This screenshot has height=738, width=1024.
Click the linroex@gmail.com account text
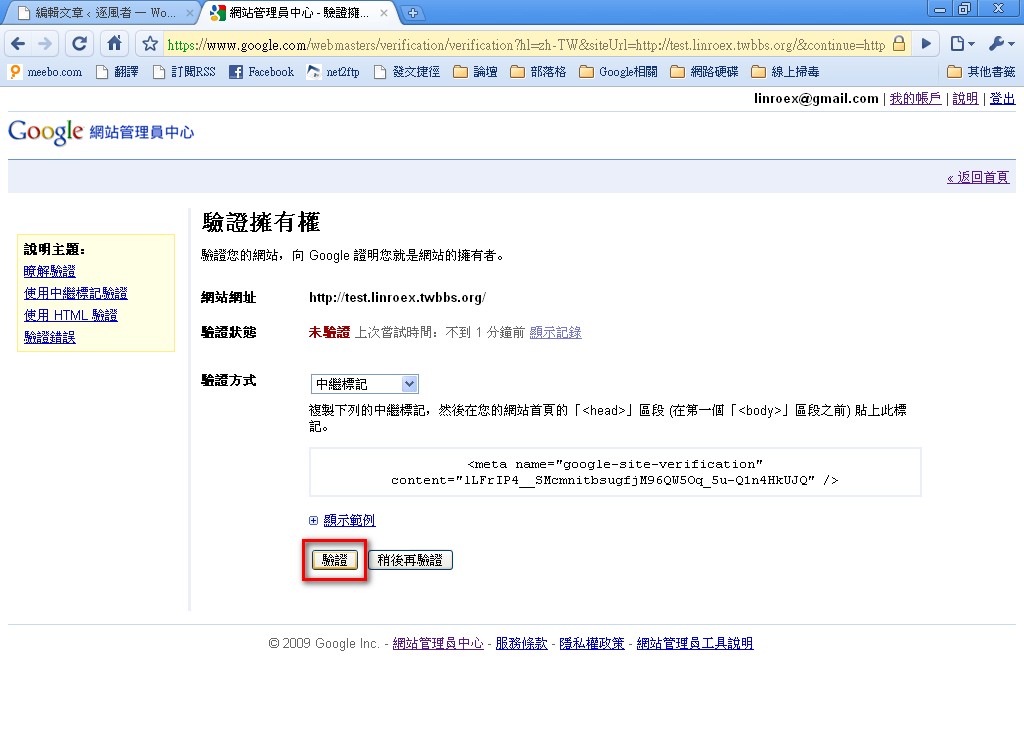(x=816, y=99)
